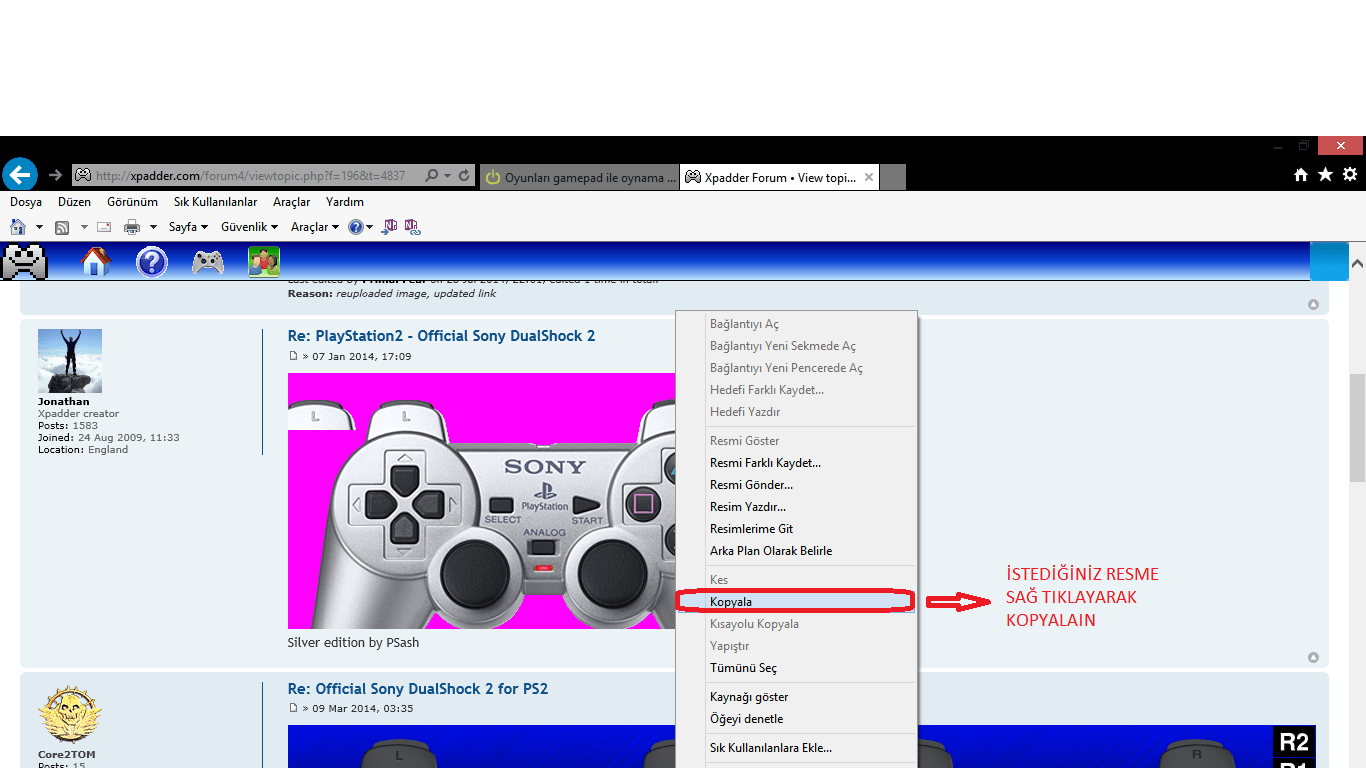
Task: Click the Xpadder pixel gamepad logo
Action: pos(25,262)
